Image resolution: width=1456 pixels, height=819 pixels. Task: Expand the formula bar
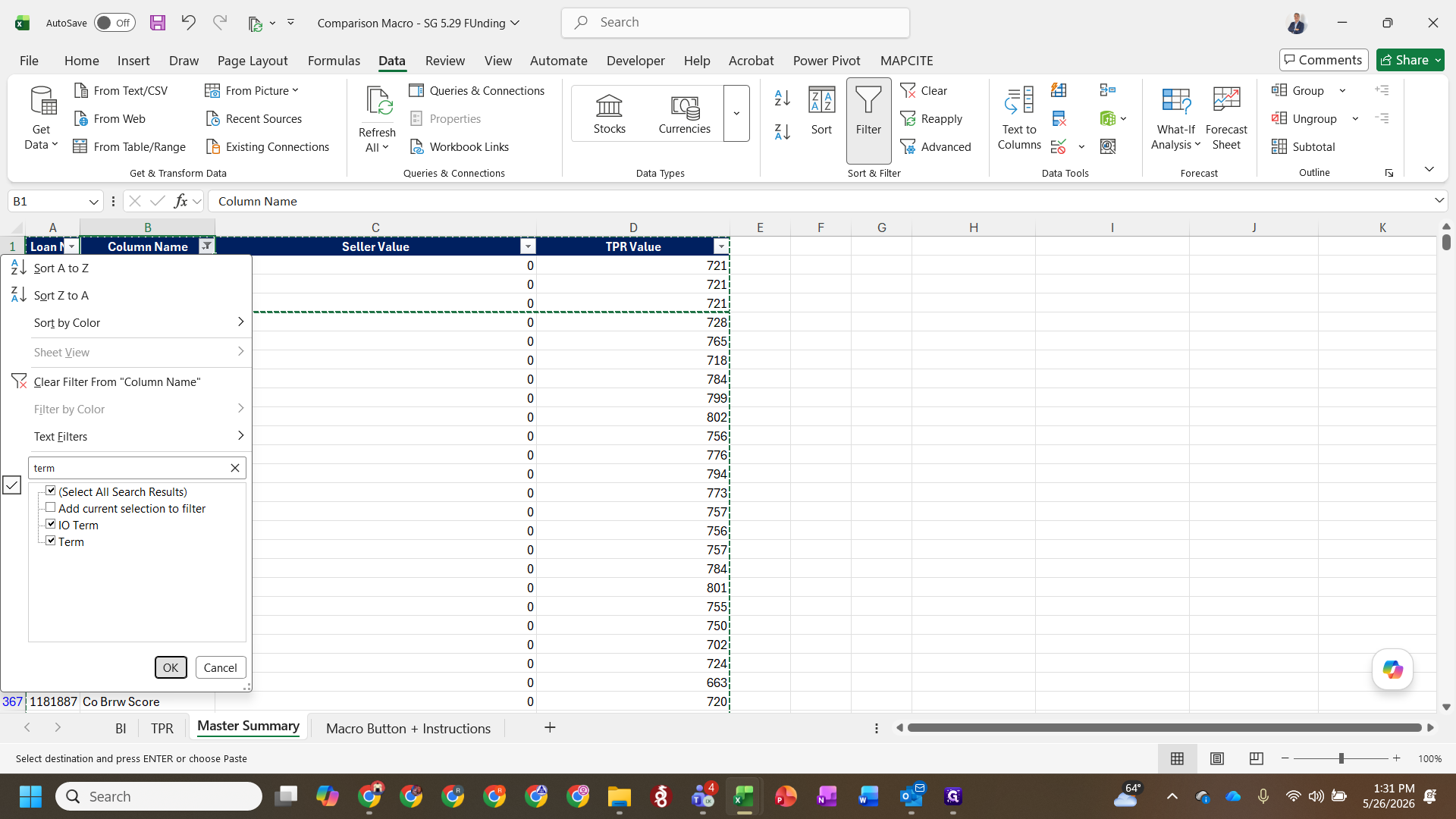tap(1439, 201)
